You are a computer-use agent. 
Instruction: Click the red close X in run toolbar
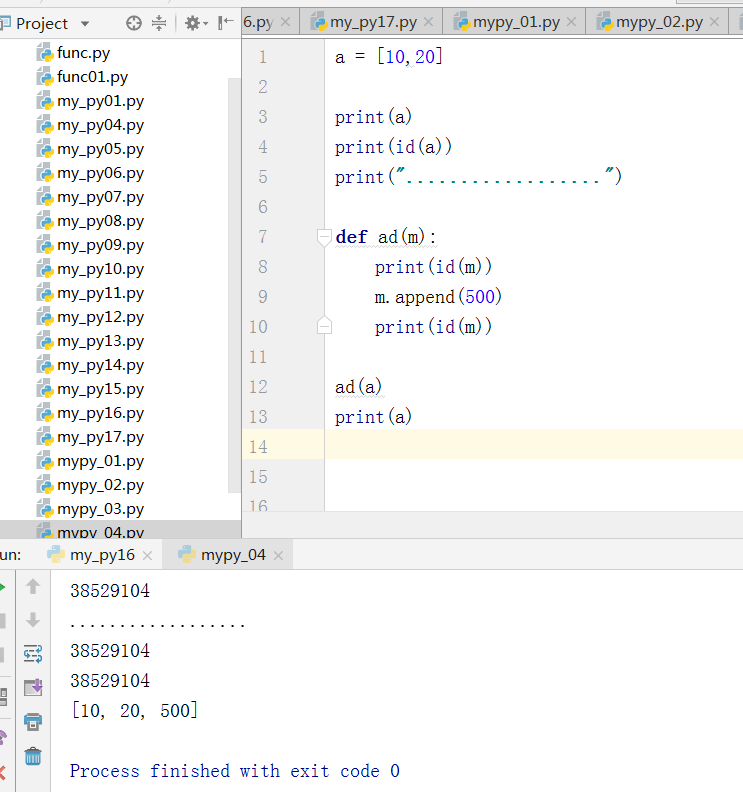click(x=3, y=772)
